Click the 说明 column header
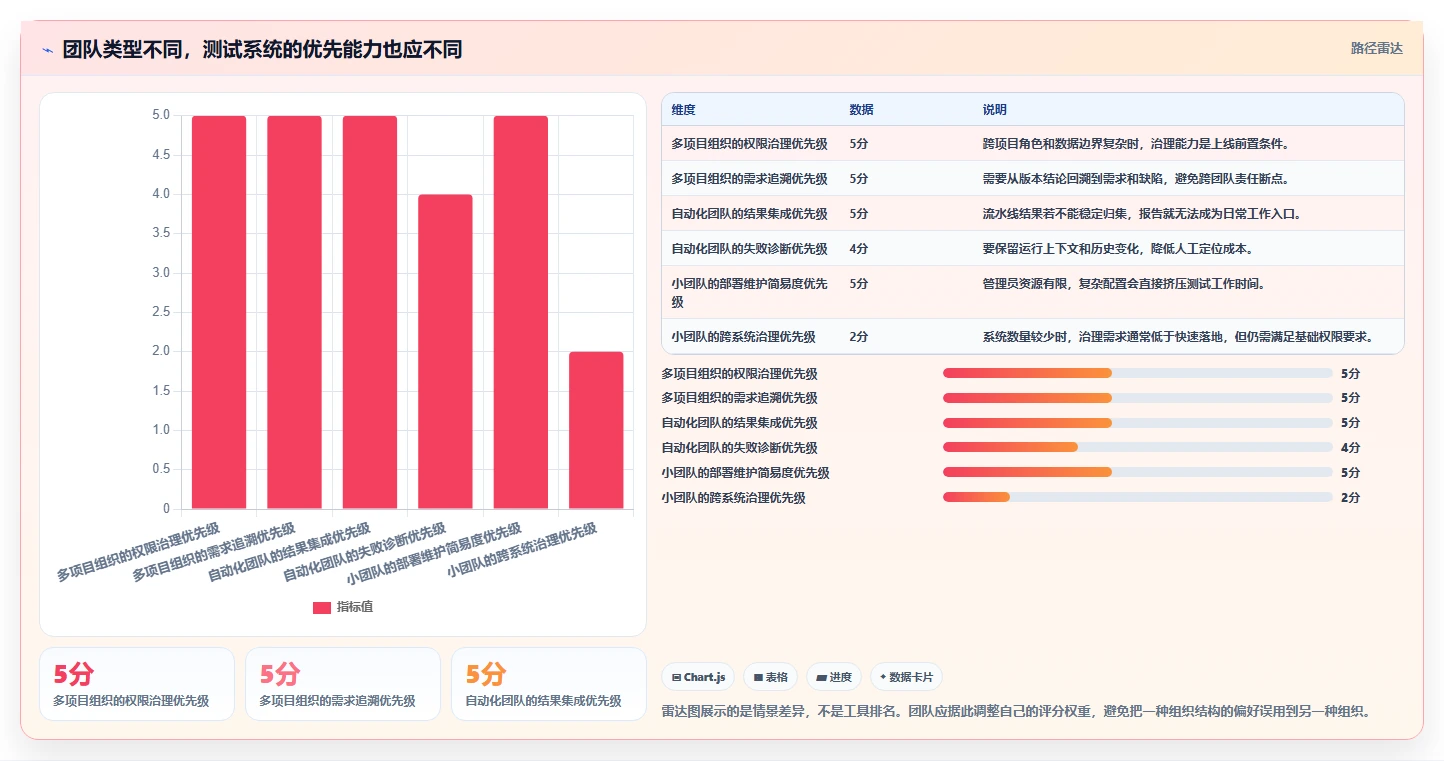The height and width of the screenshot is (761, 1444). coord(995,109)
